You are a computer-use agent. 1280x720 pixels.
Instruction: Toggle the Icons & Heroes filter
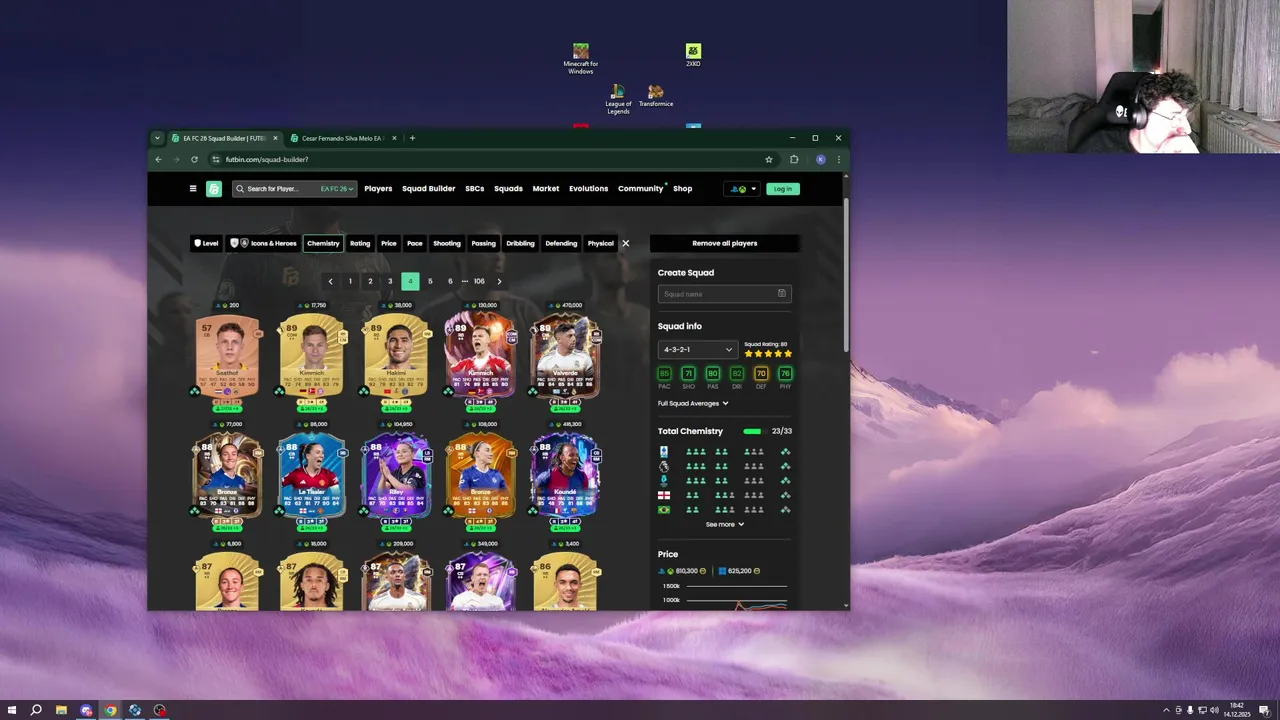[x=264, y=243]
